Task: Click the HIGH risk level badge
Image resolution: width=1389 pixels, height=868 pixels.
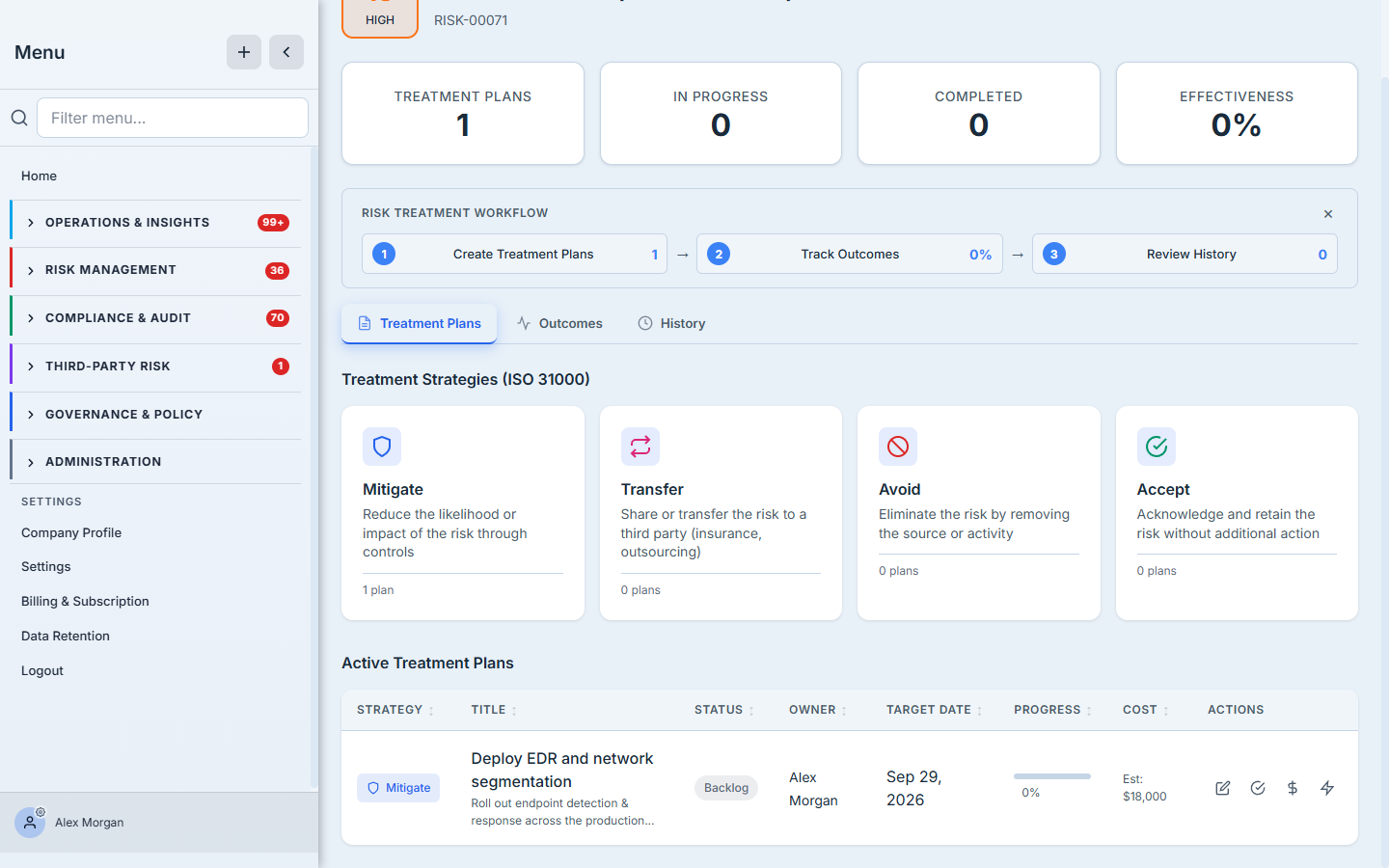Action: coord(380,18)
